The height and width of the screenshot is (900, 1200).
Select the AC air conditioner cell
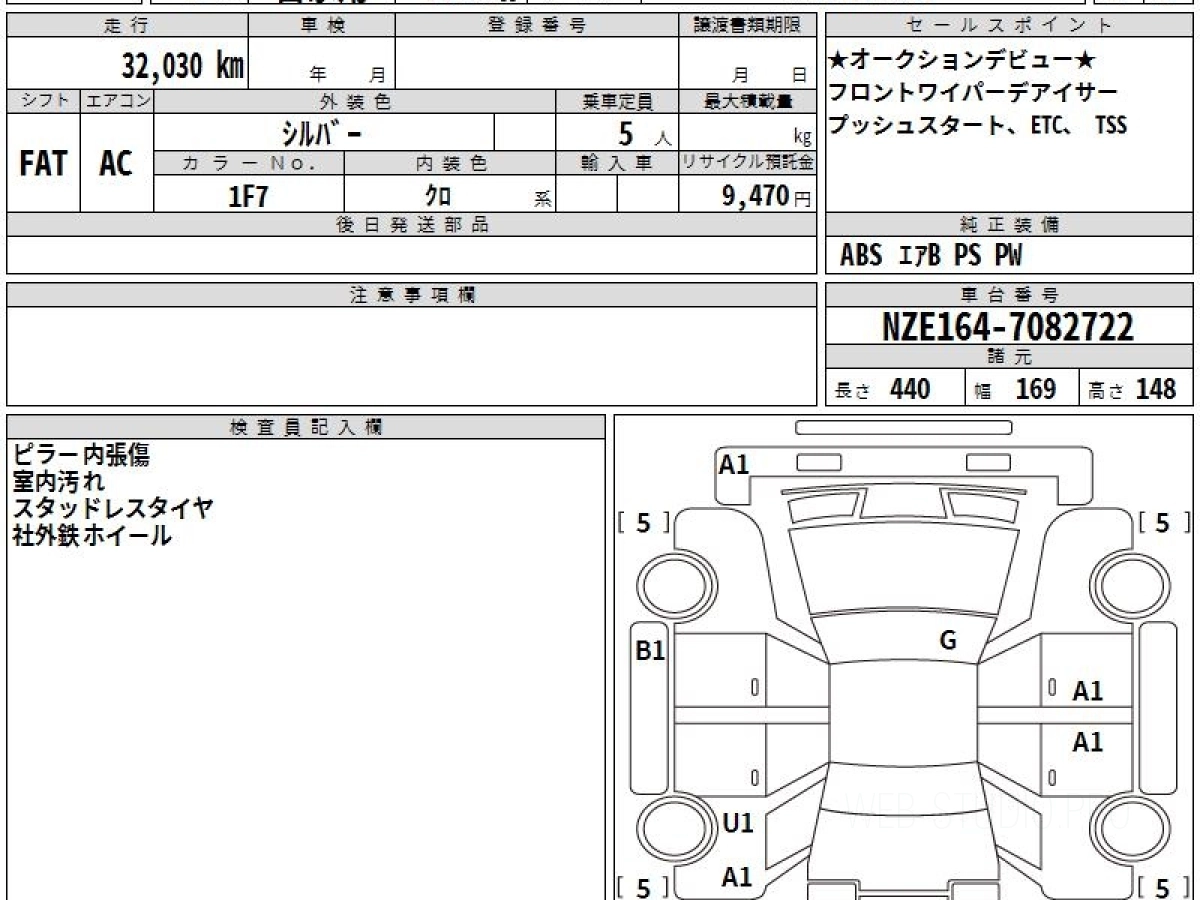116,164
